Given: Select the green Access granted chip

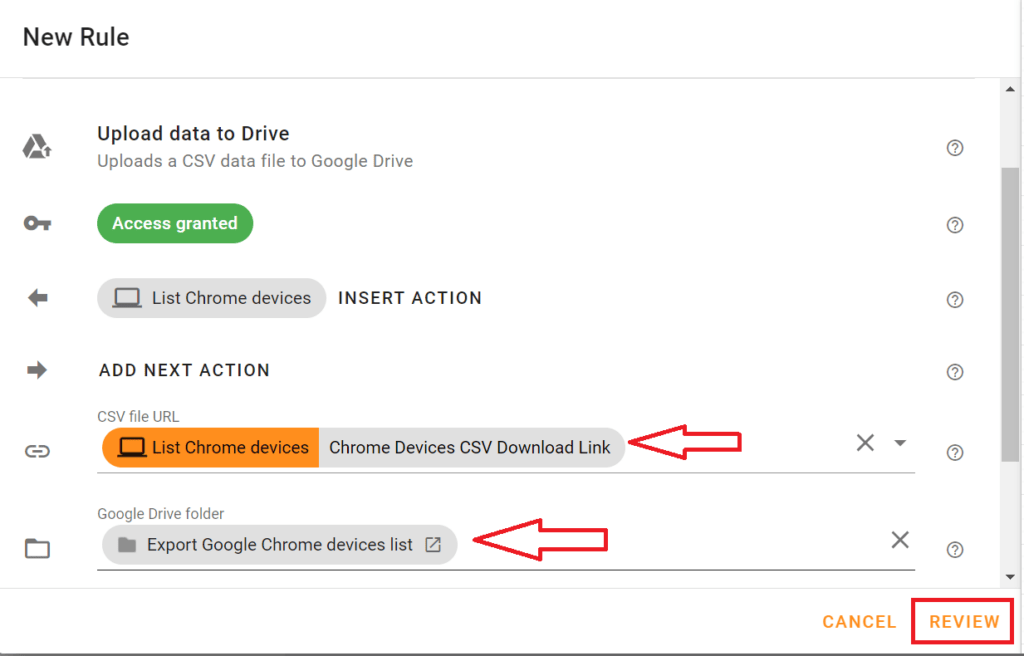Looking at the screenshot, I should (x=174, y=223).
